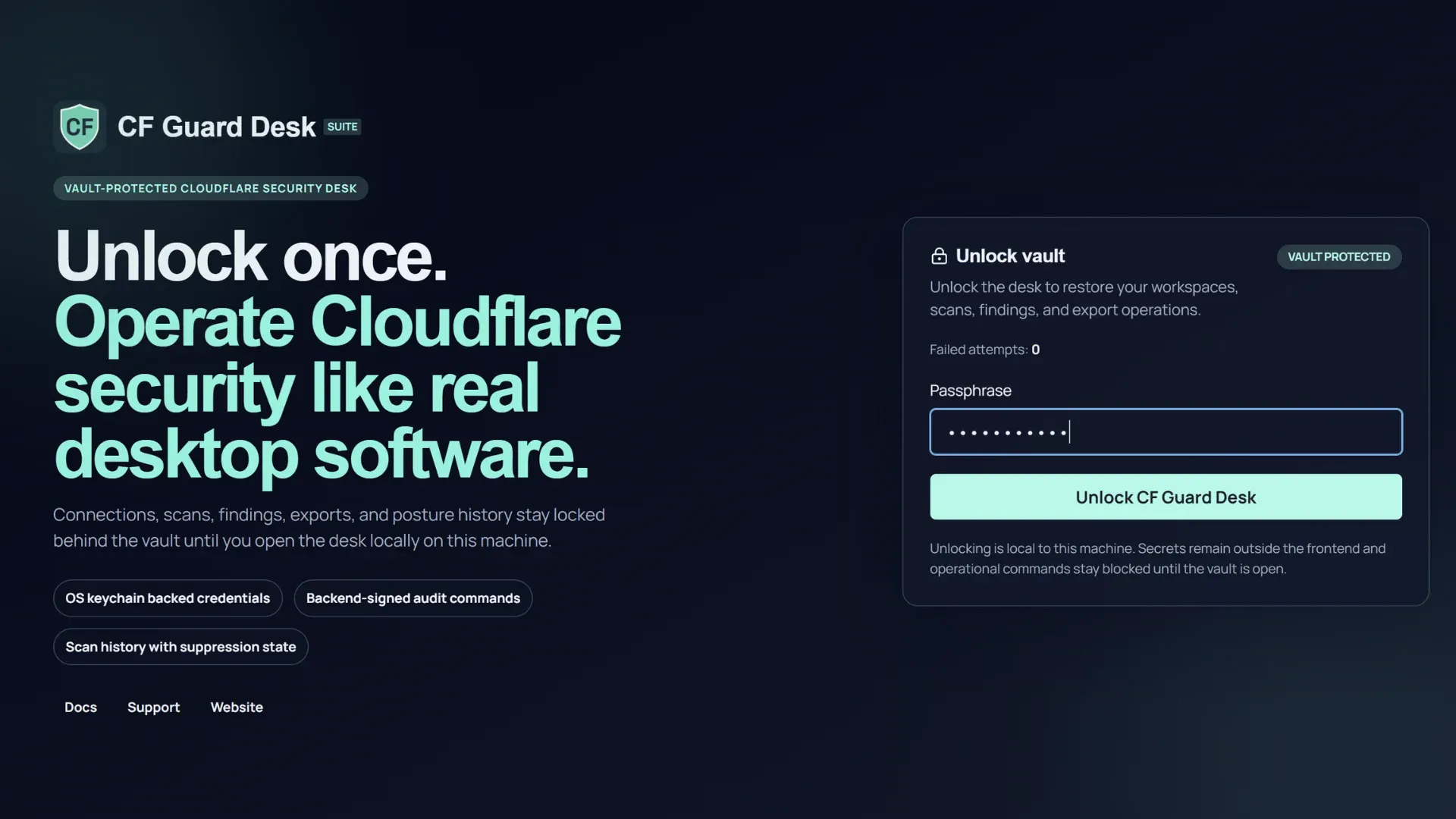Click OS keychain backed credentials pill
The width and height of the screenshot is (1456, 819).
[x=168, y=598]
